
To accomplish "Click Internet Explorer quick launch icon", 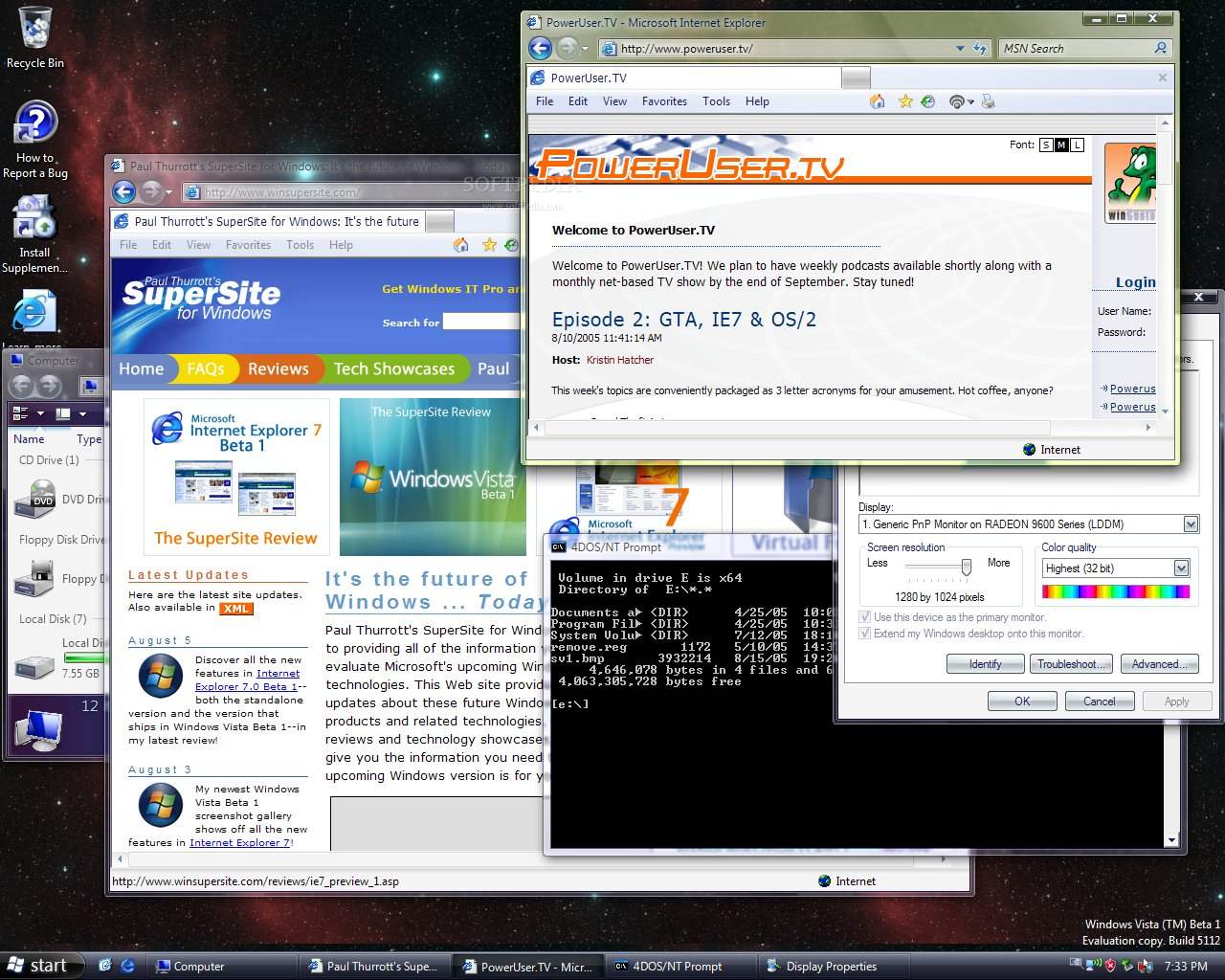I will point(127,966).
